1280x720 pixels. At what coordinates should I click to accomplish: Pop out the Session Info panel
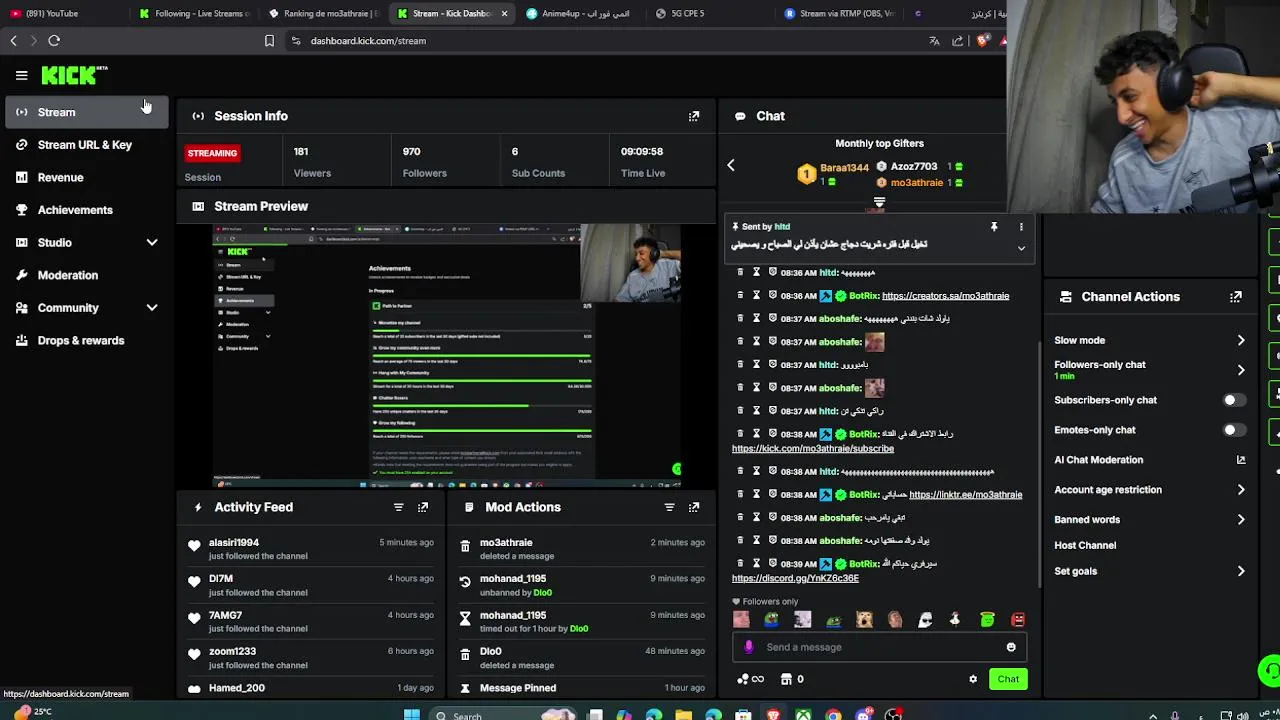[x=694, y=116]
